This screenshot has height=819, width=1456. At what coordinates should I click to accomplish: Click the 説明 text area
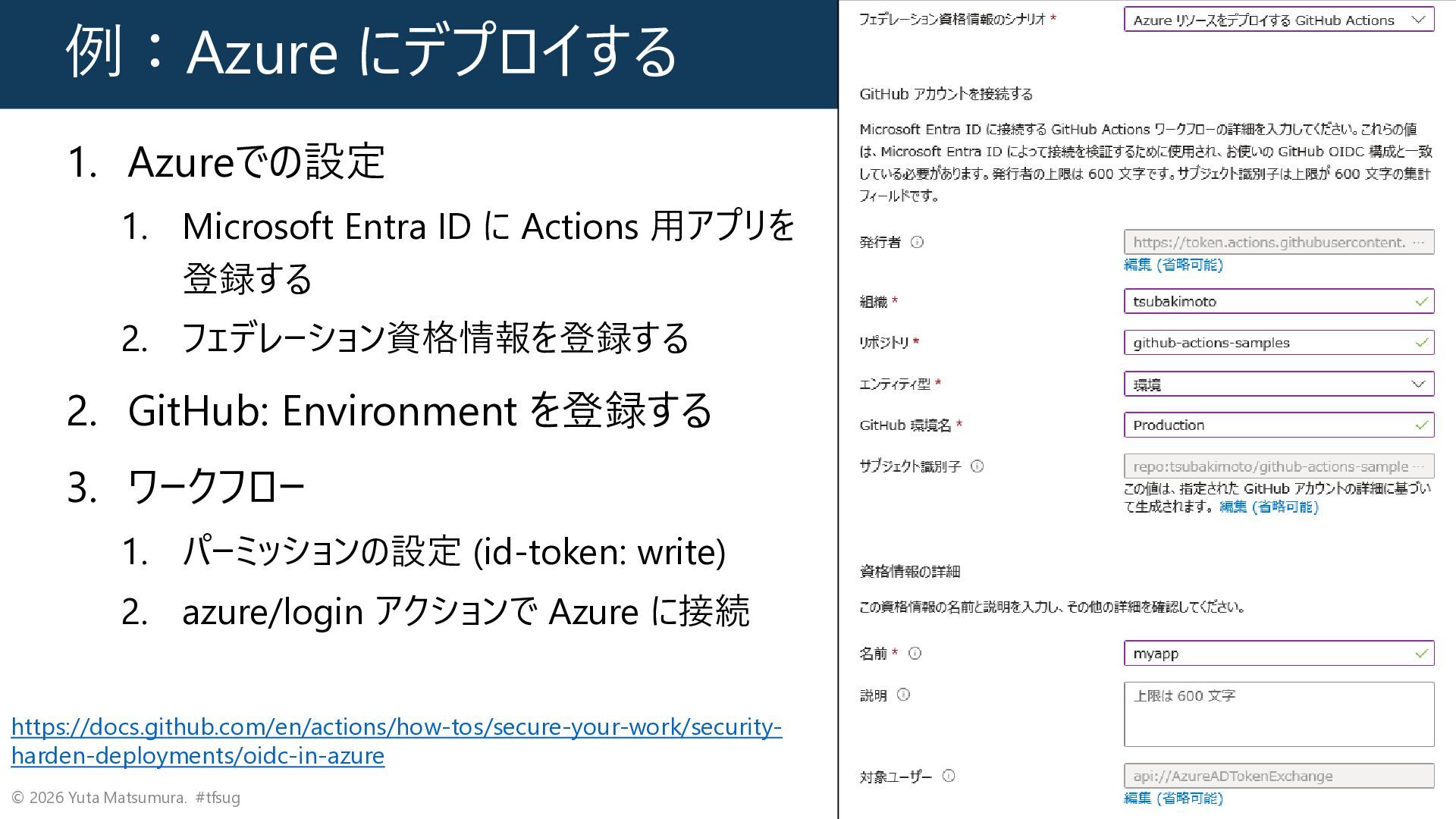pyautogui.click(x=1279, y=714)
